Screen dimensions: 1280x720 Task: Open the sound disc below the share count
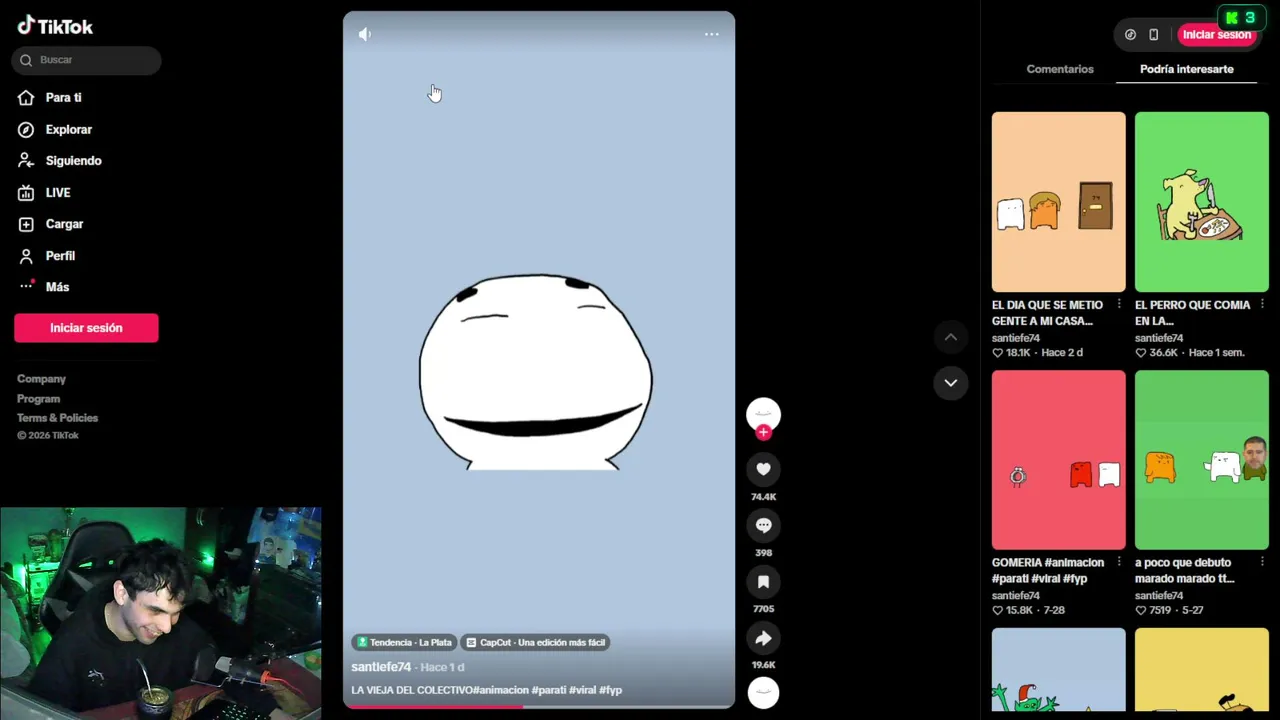[763, 692]
